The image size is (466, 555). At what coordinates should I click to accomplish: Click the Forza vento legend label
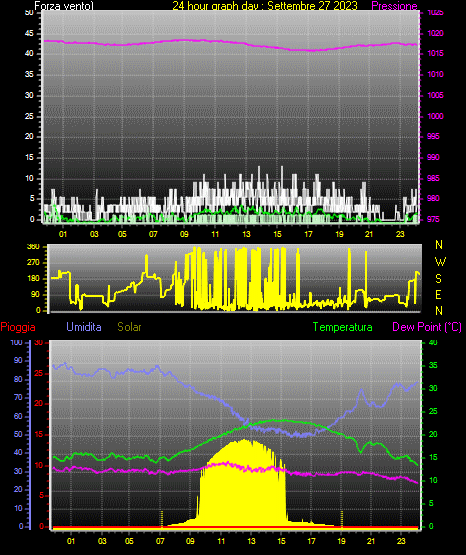tap(64, 6)
